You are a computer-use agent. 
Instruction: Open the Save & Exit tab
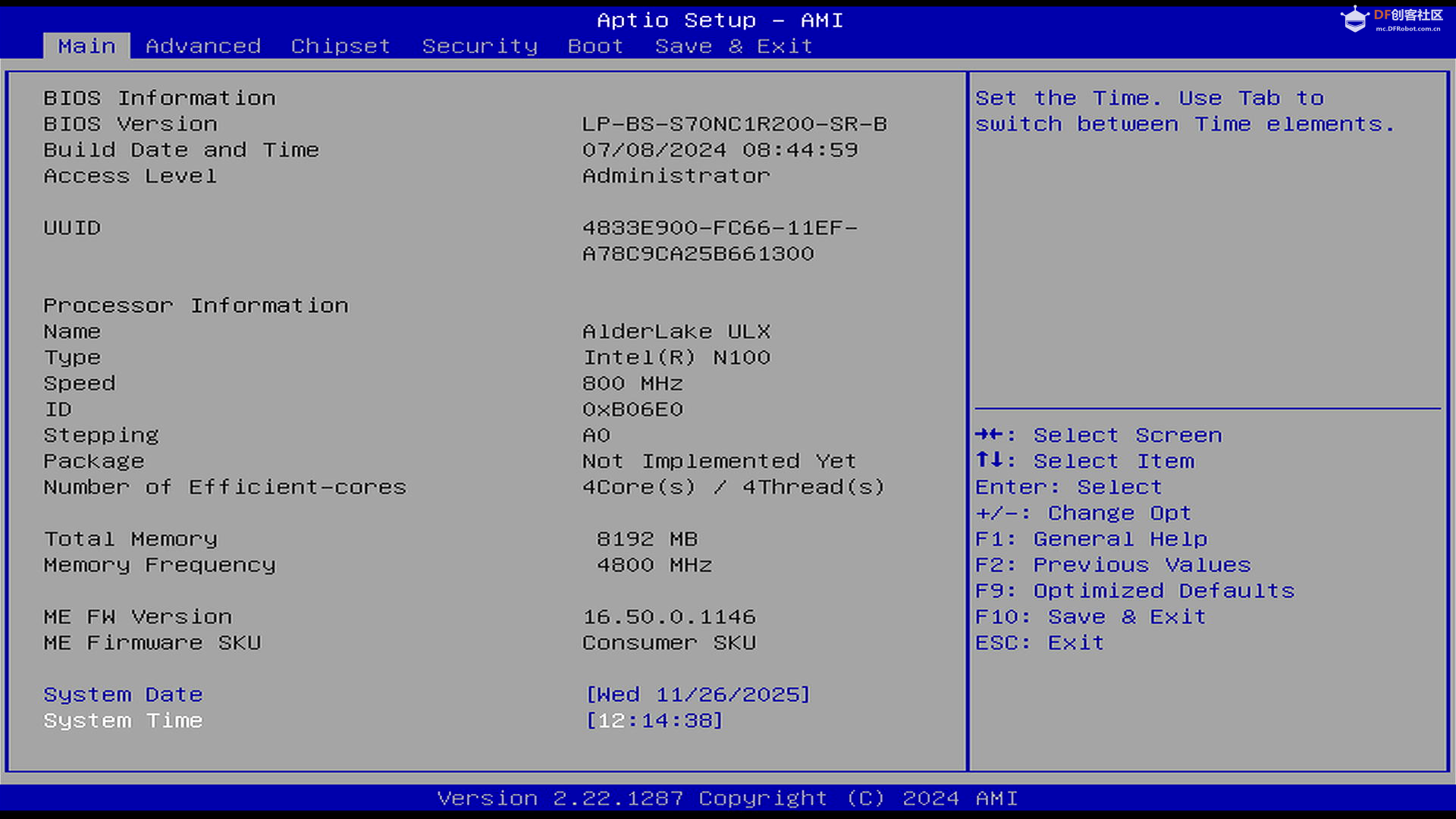click(x=733, y=46)
